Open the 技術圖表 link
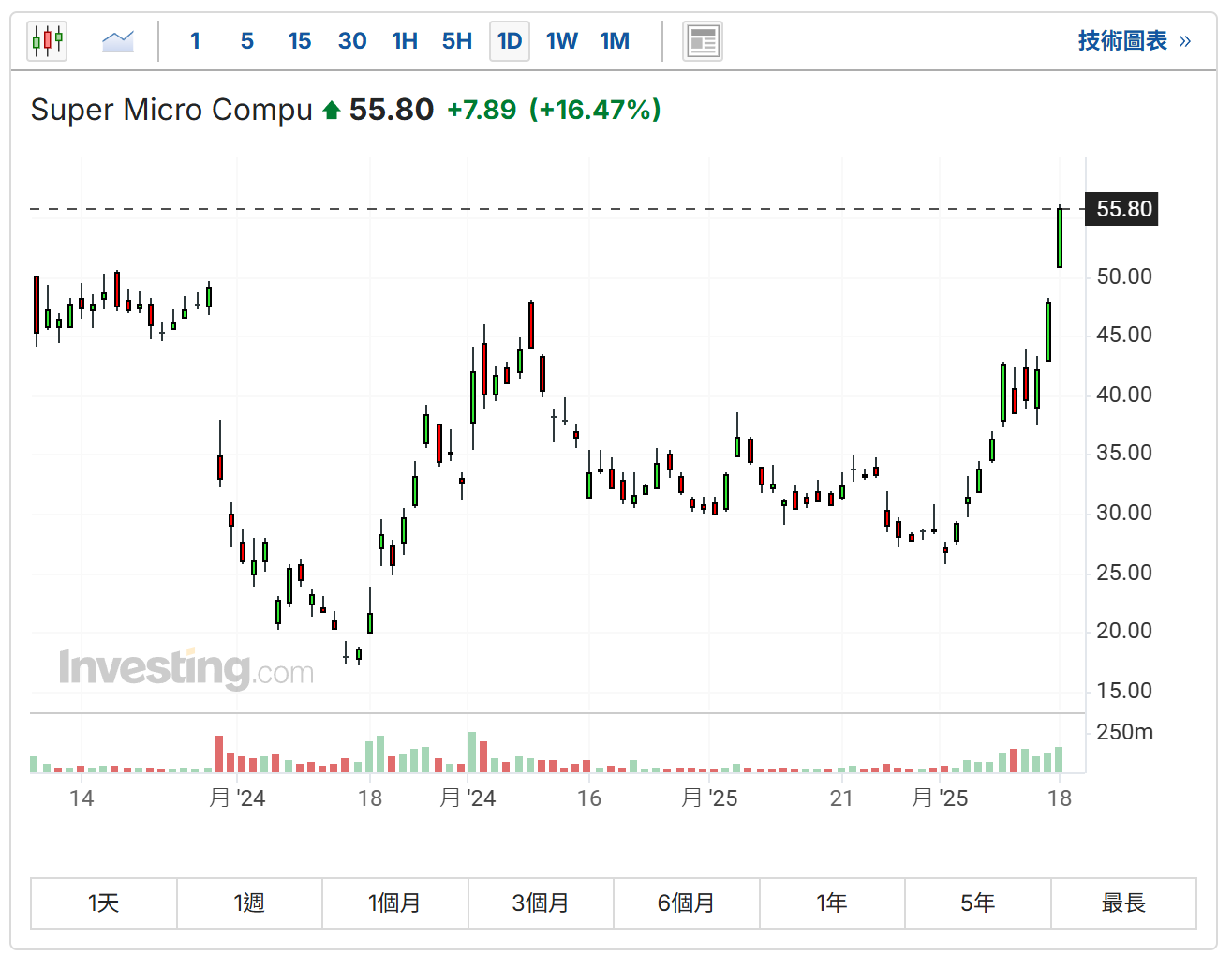The height and width of the screenshot is (955, 1232). click(x=1135, y=41)
